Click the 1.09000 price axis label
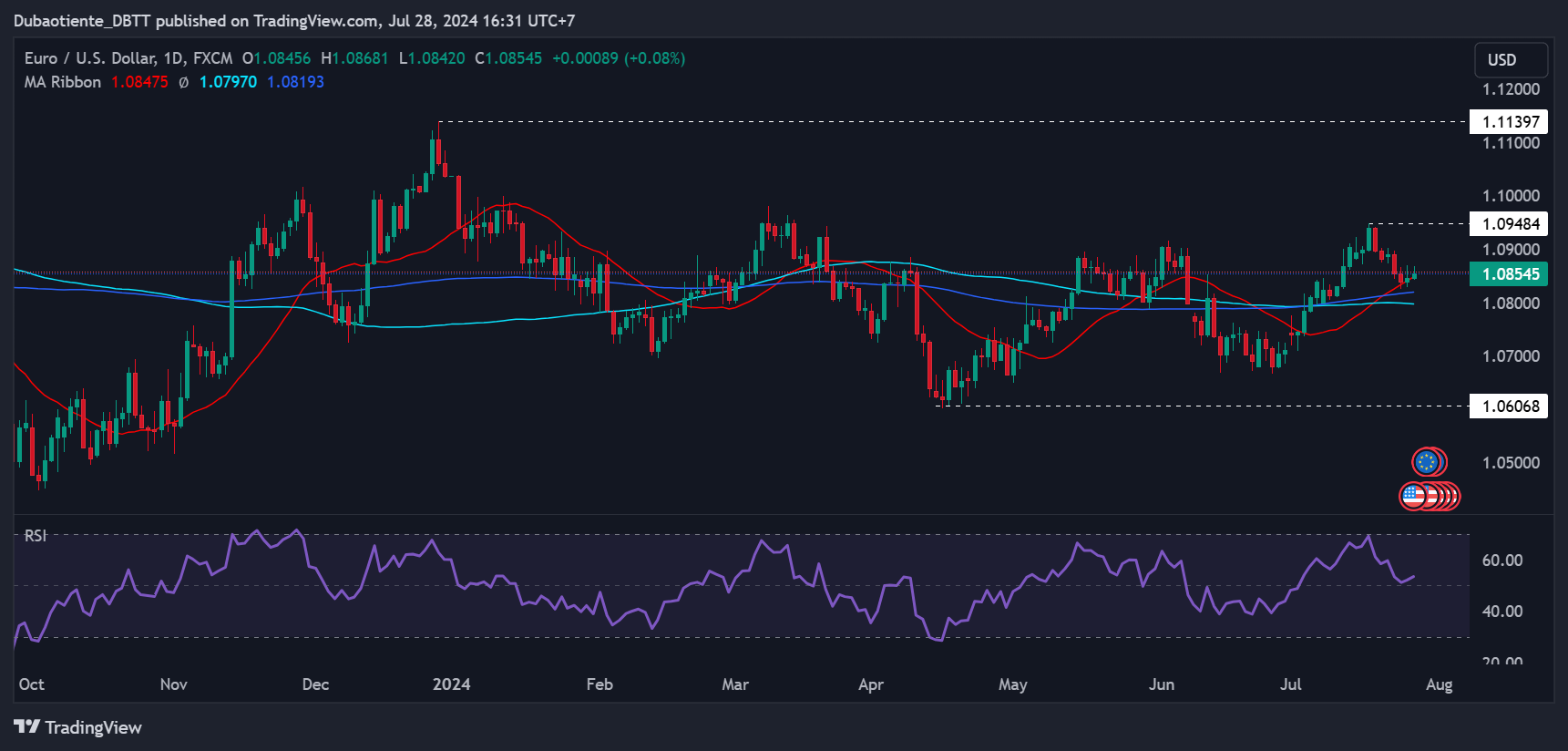Screen dimensions: 1568x751 click(1511, 250)
